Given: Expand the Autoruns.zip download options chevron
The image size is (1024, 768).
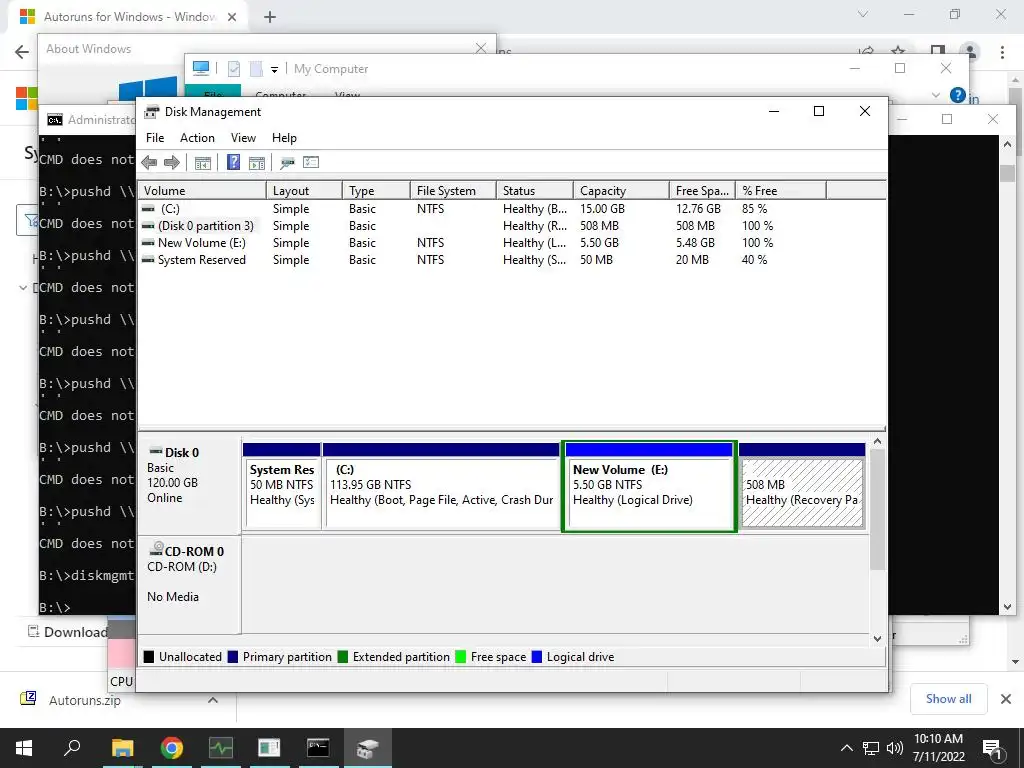Looking at the screenshot, I should point(213,700).
